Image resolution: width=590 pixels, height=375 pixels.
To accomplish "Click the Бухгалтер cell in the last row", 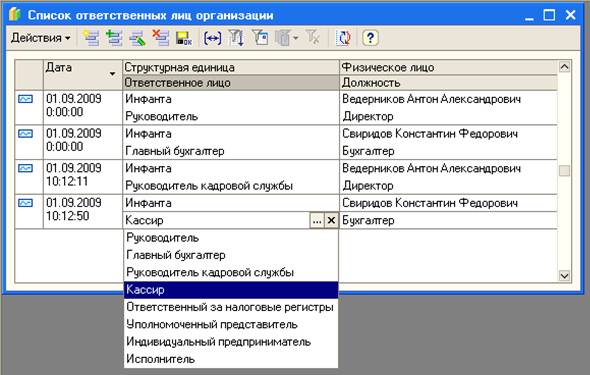I will point(448,220).
